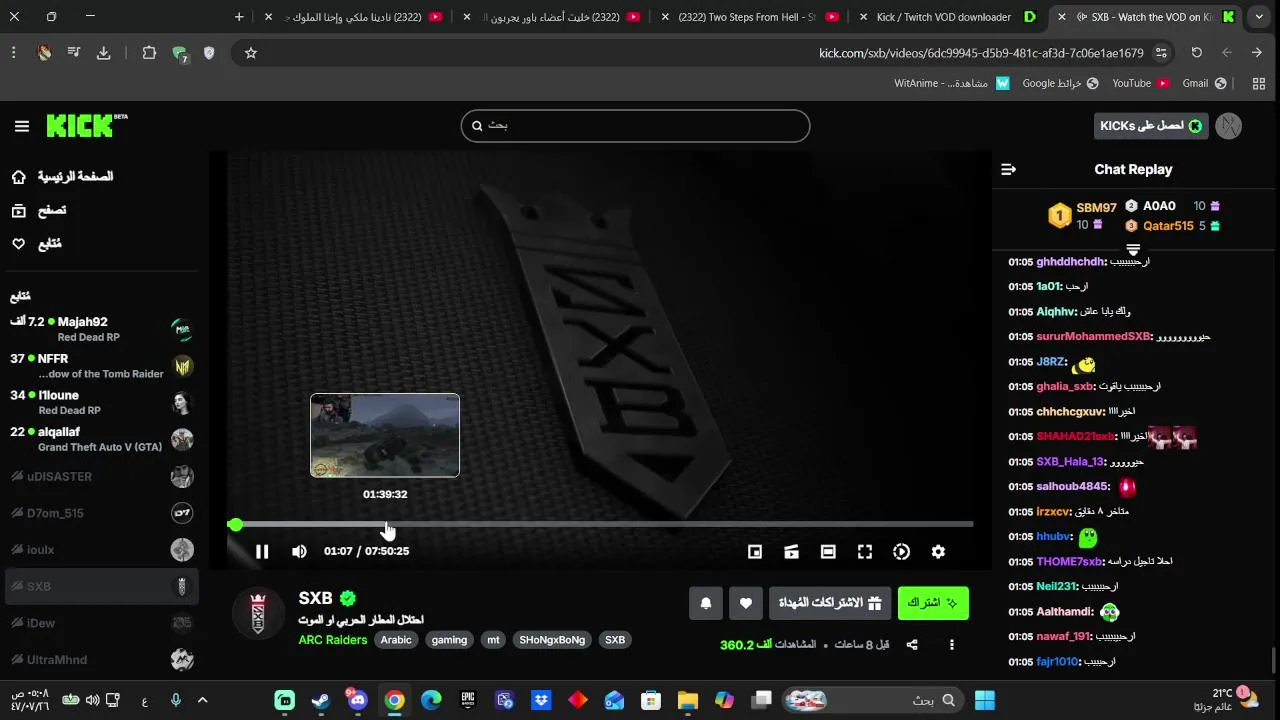Viewport: 1280px width, 720px height.
Task: Open the offline UltraMhnd channel
Action: click(101, 660)
